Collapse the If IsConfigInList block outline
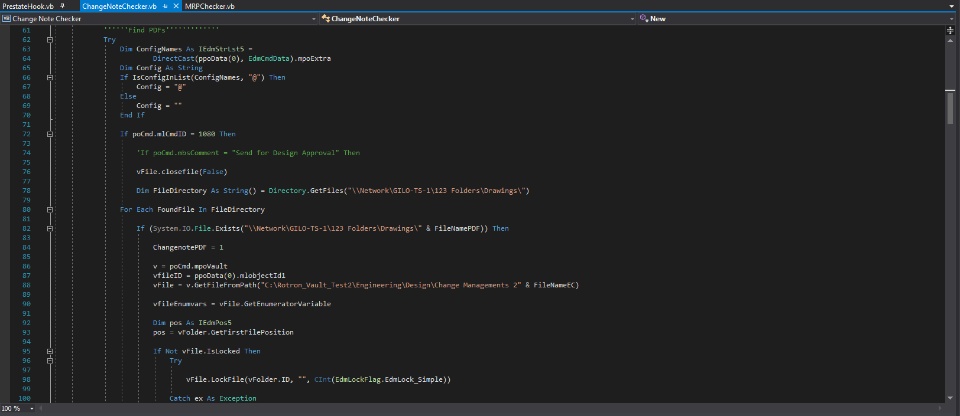 [x=49, y=77]
